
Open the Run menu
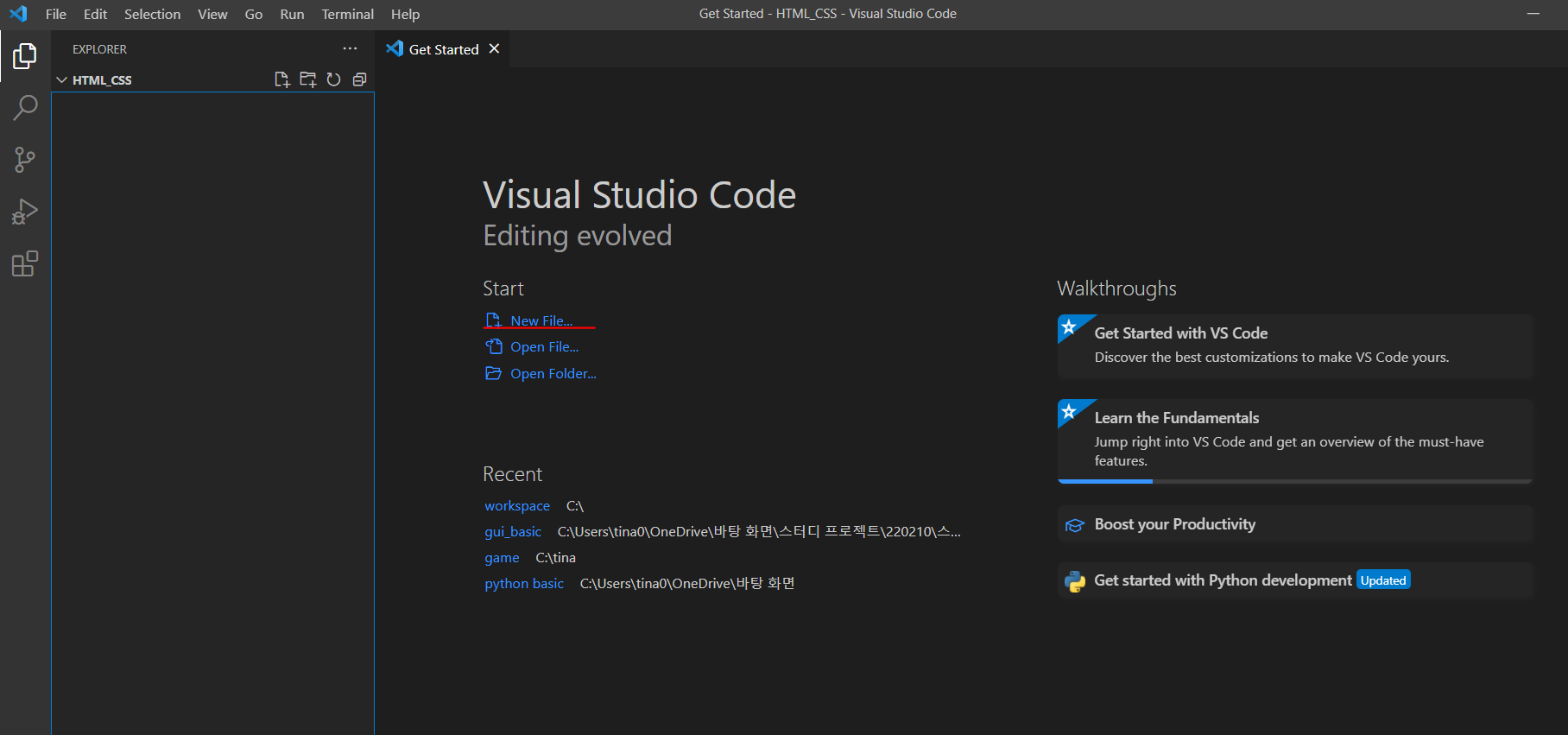click(292, 14)
